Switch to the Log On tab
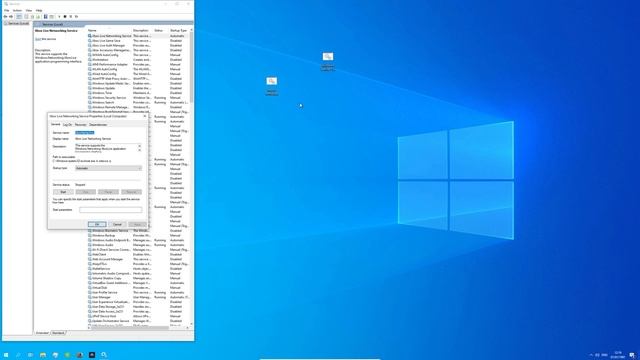The width and height of the screenshot is (640, 360). 67,124
